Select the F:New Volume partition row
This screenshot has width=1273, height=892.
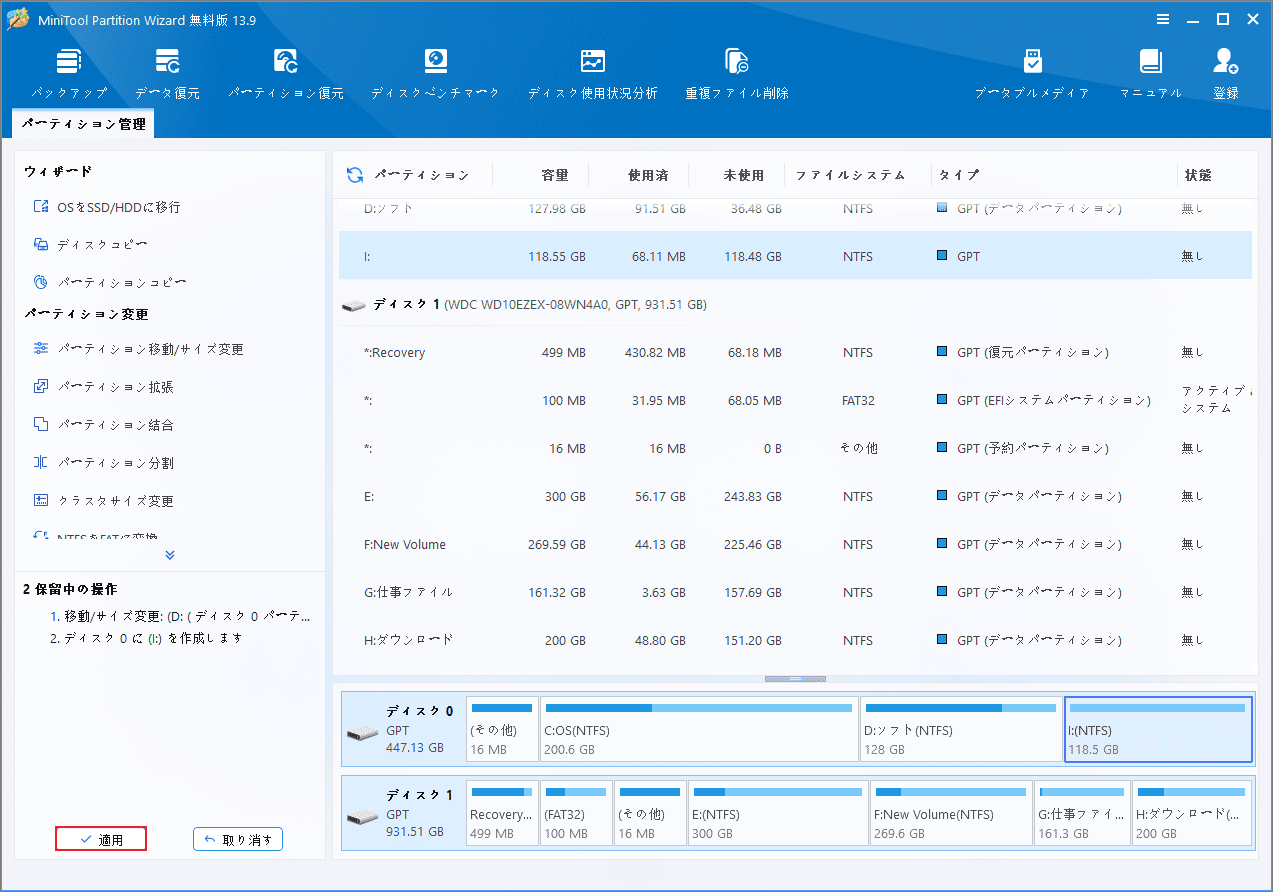pyautogui.click(x=795, y=544)
